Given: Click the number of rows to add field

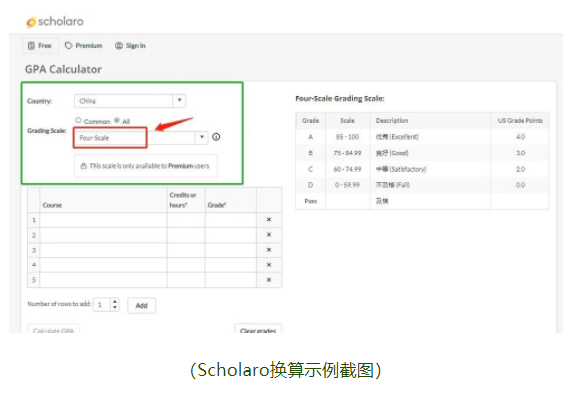Looking at the screenshot, I should coord(102,305).
